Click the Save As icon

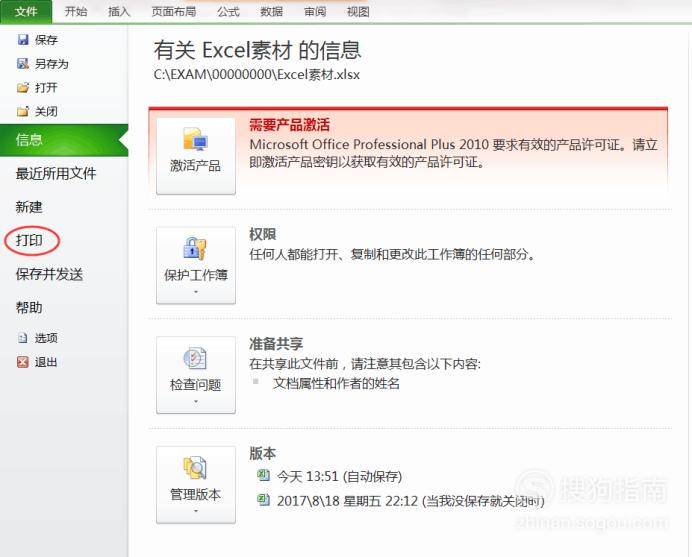click(23, 64)
